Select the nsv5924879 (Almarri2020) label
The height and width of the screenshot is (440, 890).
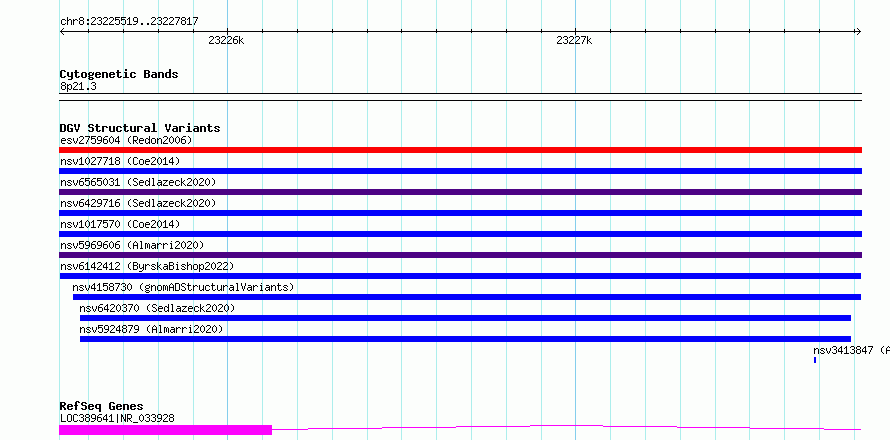[x=151, y=329]
